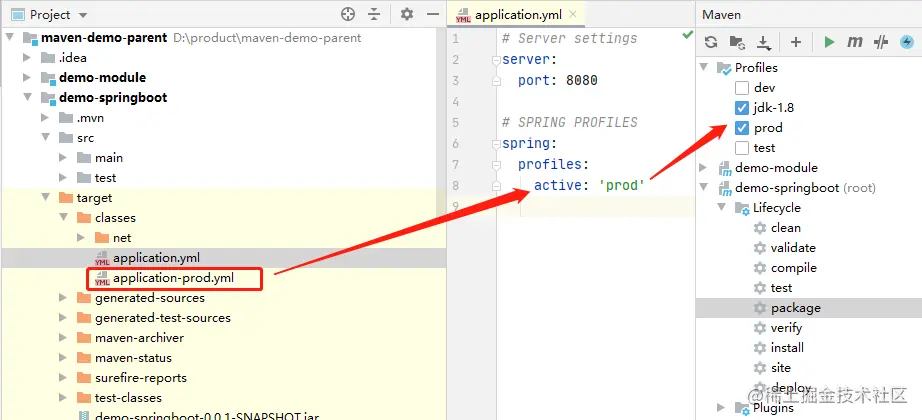Collapse the demo-springboot folder in Project tree
Viewport: 922px width, 420px height.
27,98
